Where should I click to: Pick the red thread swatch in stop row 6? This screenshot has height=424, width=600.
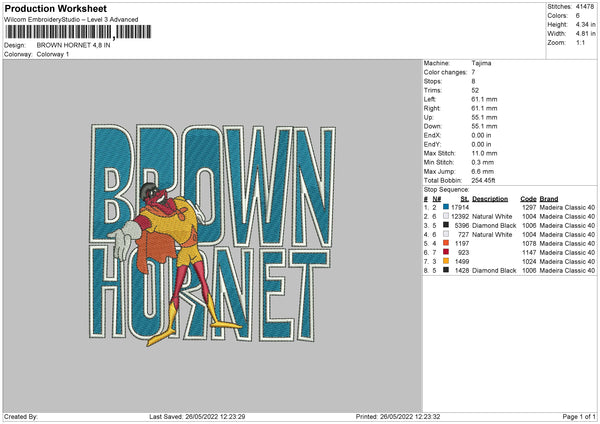[446, 252]
